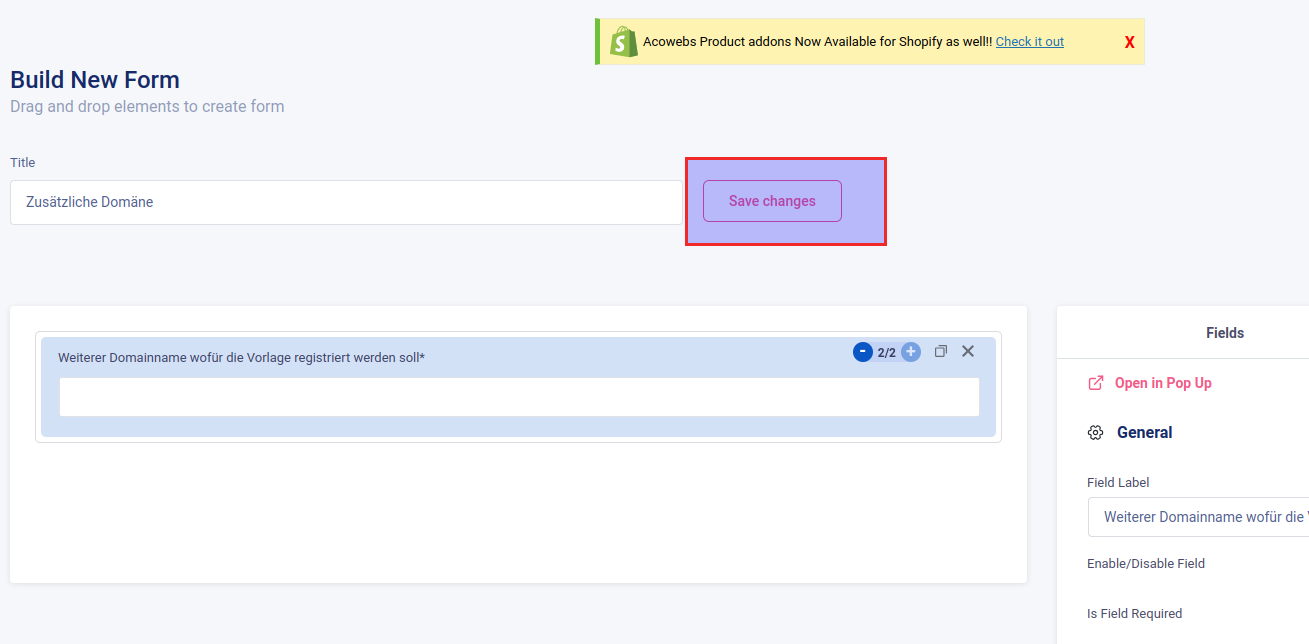Duplicate the Weiterer Domainname field

pyautogui.click(x=940, y=351)
